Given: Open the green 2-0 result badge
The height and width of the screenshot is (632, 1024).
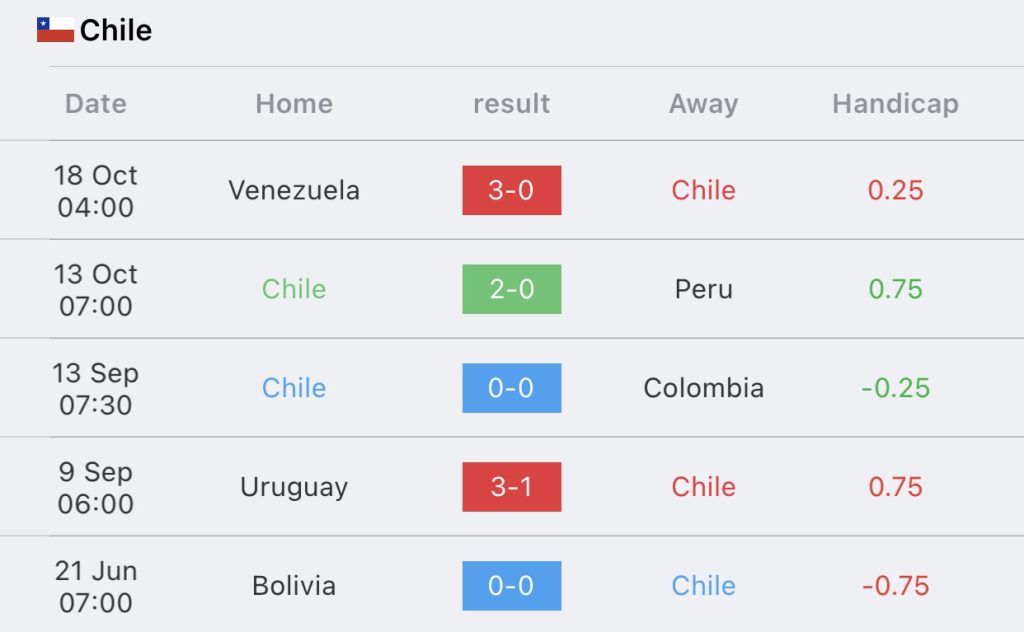Looking at the screenshot, I should [511, 289].
